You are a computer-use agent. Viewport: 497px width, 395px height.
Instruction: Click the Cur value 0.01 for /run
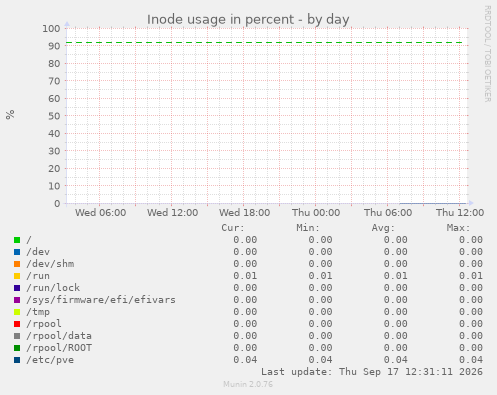point(245,276)
